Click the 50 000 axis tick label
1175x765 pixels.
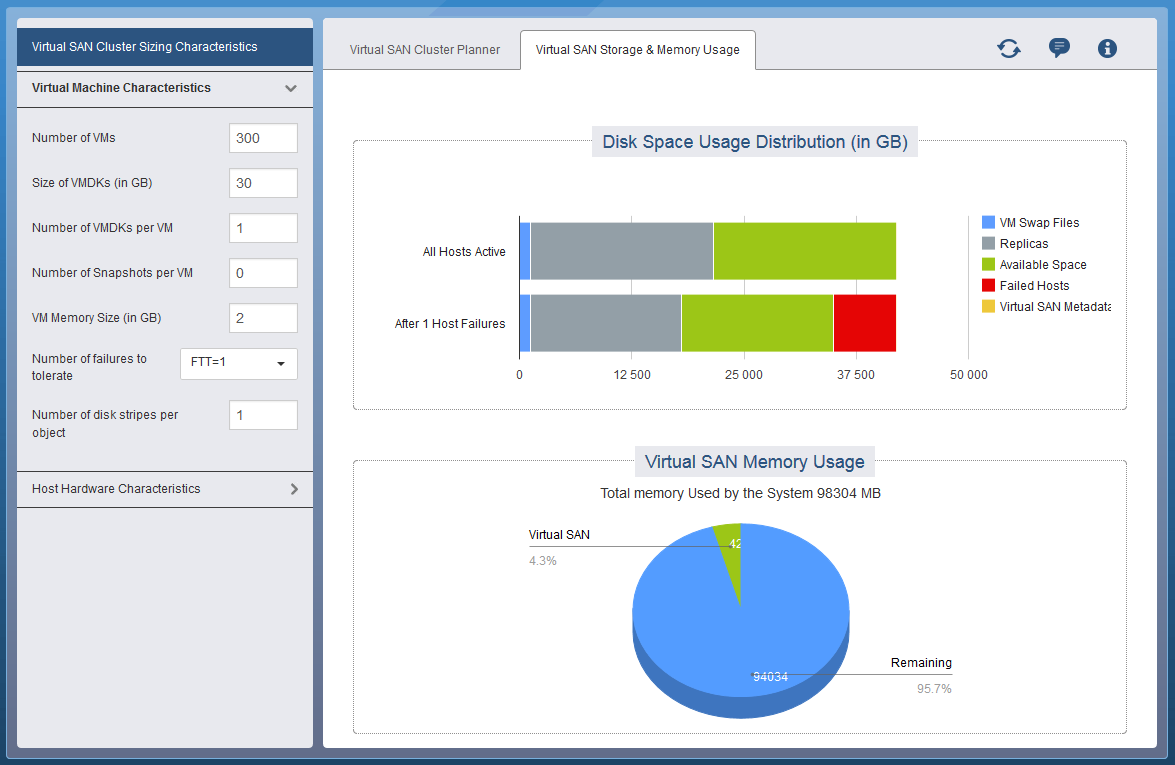click(968, 375)
